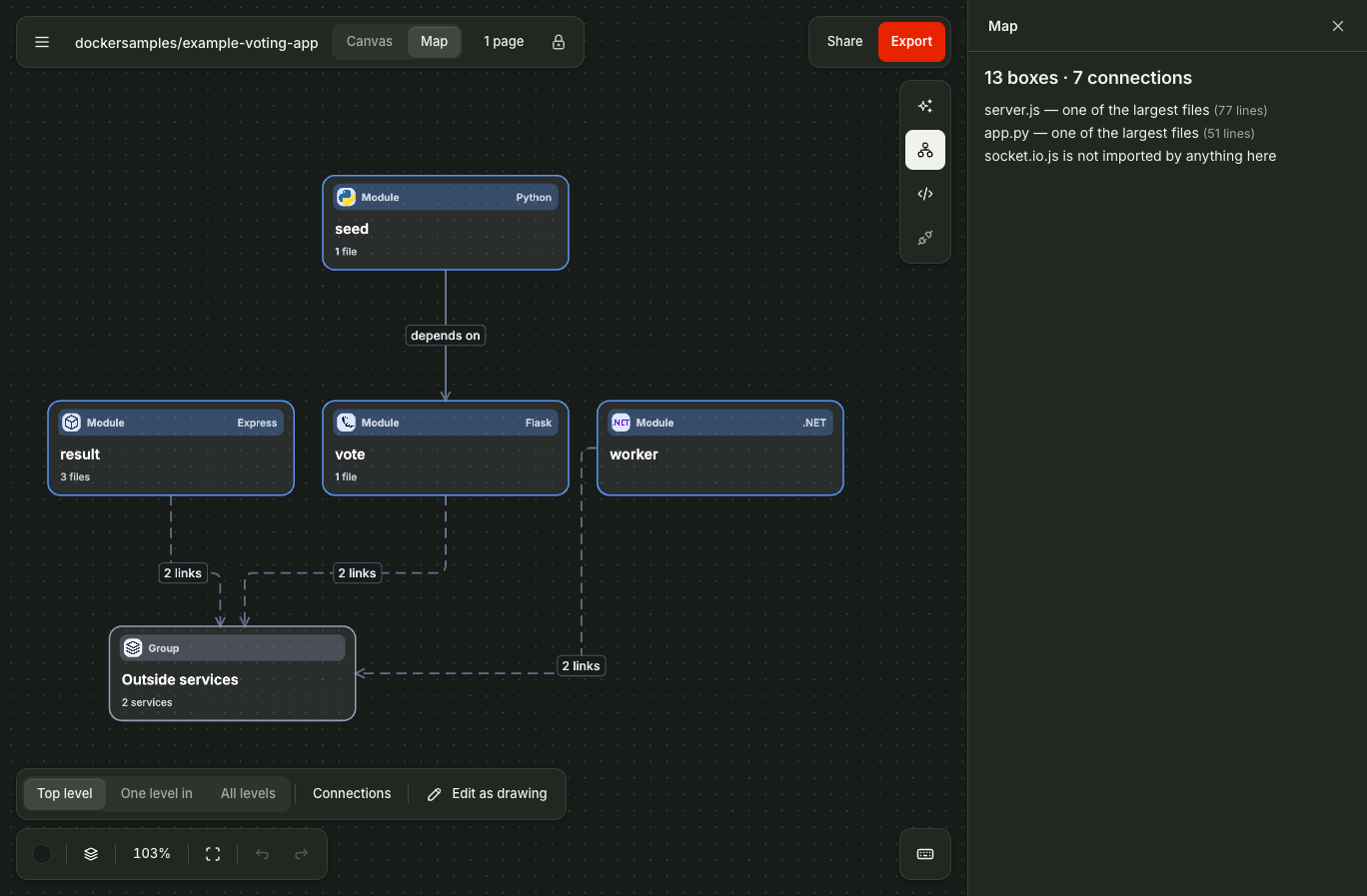Pick the dark color circle swatch
Viewport: 1367px width, 896px height.
point(42,854)
